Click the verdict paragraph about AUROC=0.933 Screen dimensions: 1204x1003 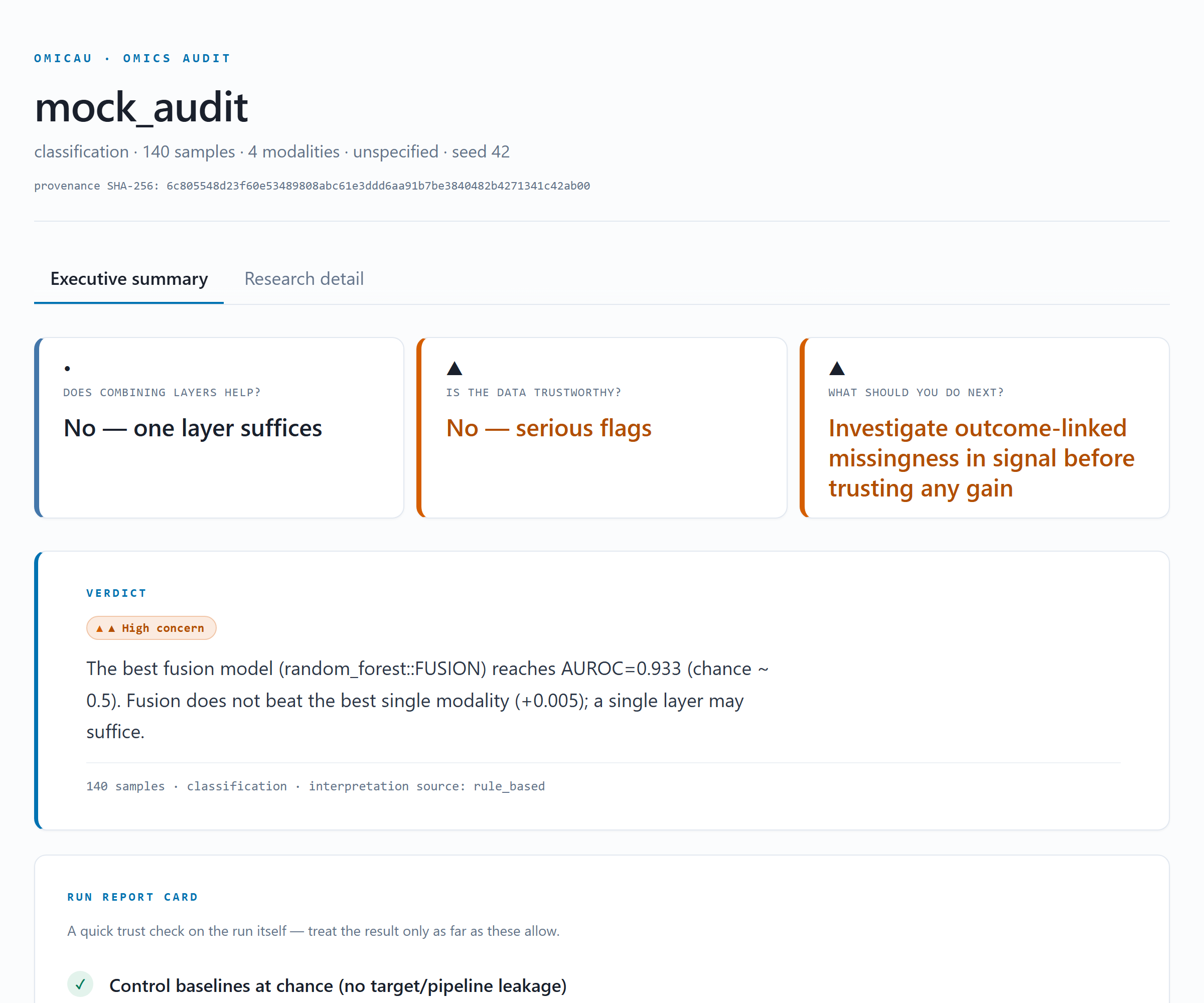427,700
